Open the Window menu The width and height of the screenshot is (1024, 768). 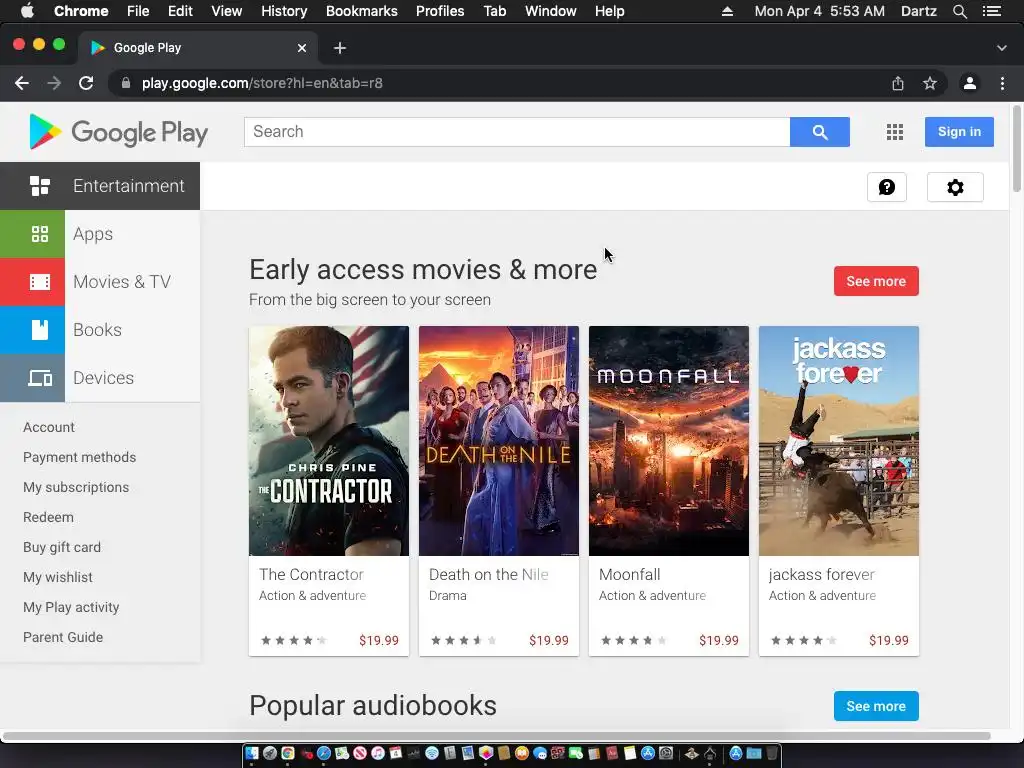(551, 11)
